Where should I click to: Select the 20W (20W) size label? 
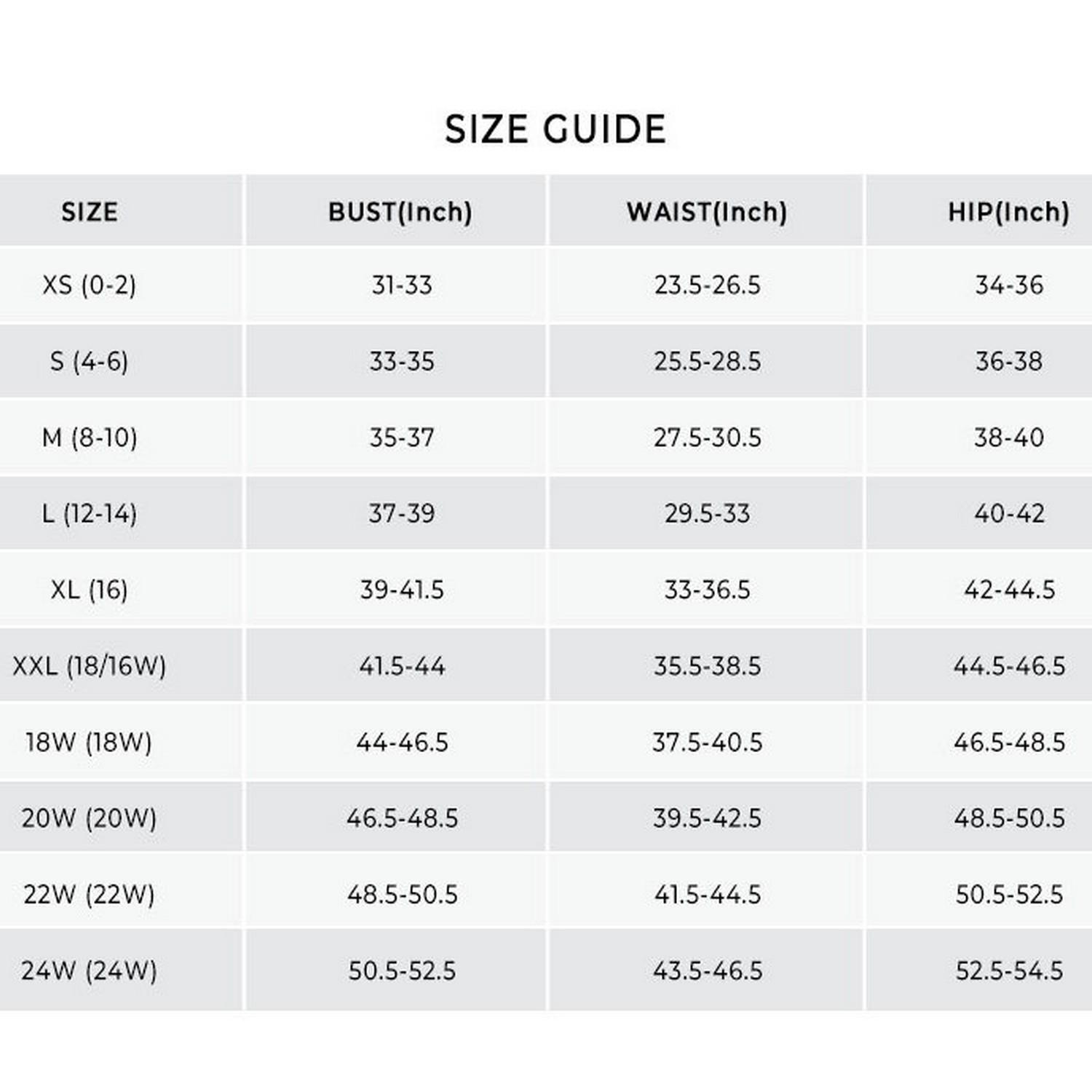click(x=90, y=818)
